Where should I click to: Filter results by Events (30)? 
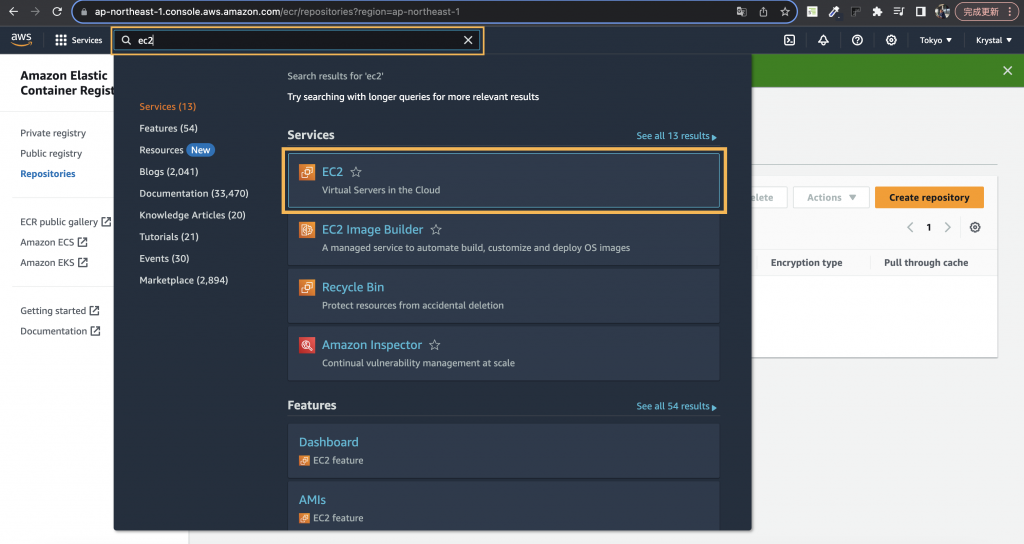point(164,258)
